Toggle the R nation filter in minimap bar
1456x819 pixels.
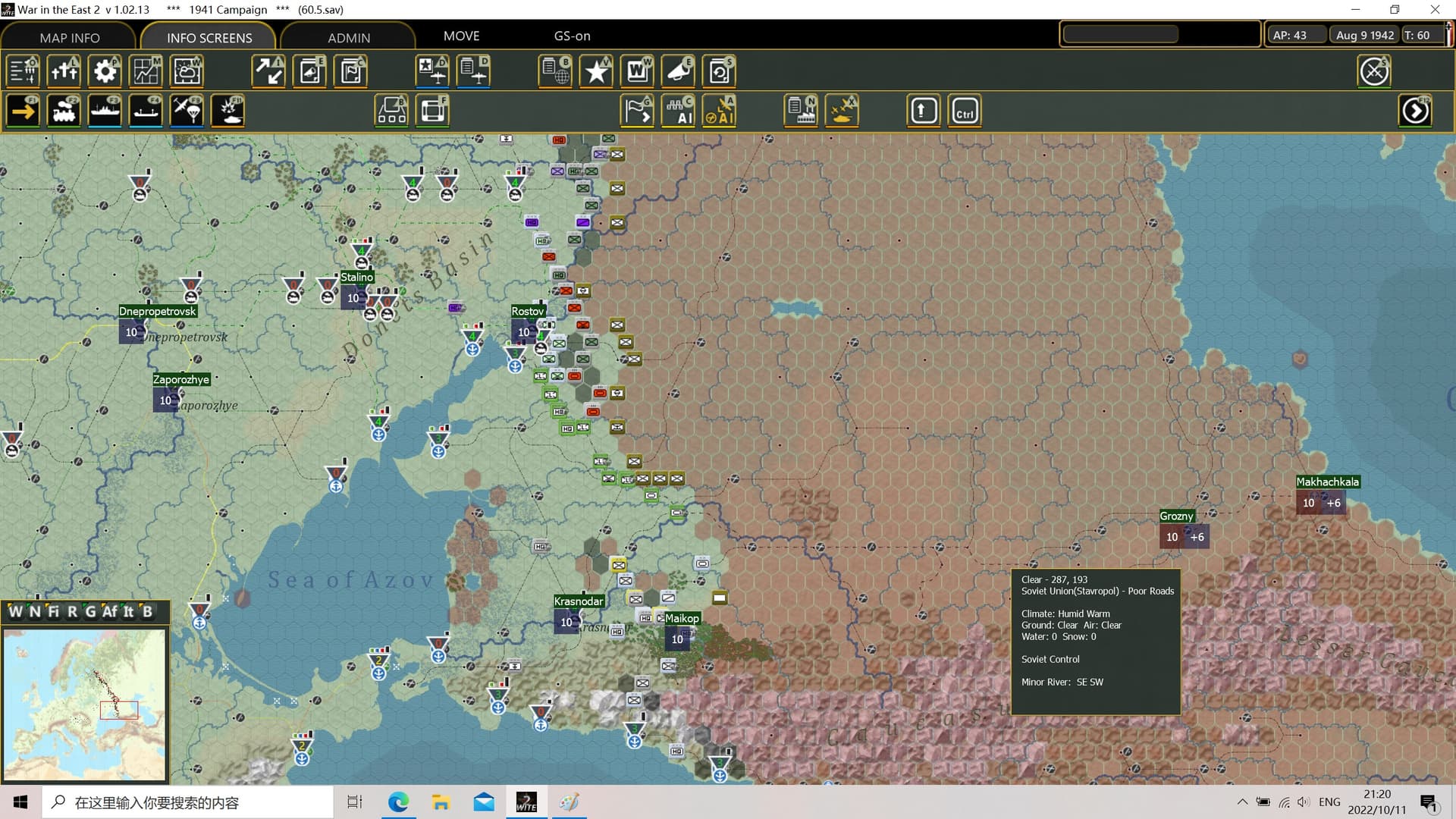(x=72, y=611)
